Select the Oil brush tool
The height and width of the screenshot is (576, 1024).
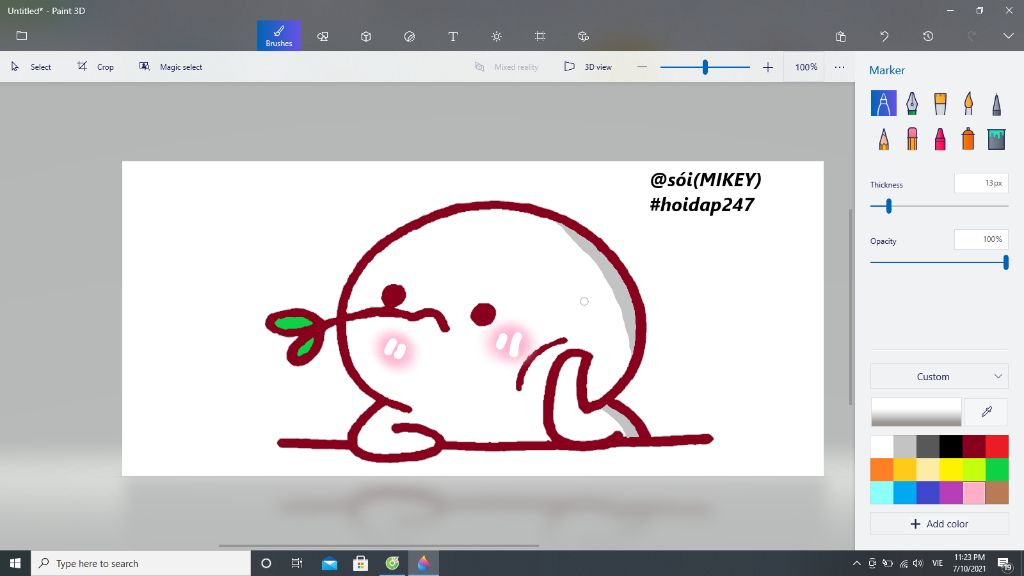tap(940, 102)
